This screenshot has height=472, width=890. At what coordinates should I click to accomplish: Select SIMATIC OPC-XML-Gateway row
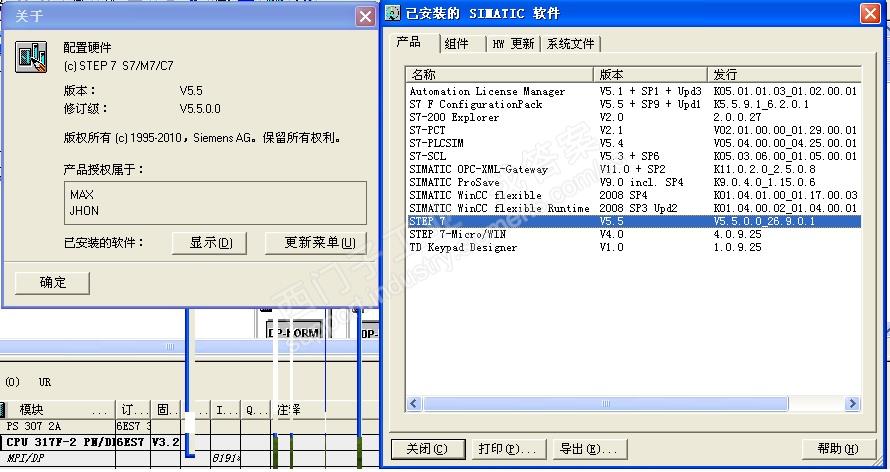tap(633, 169)
